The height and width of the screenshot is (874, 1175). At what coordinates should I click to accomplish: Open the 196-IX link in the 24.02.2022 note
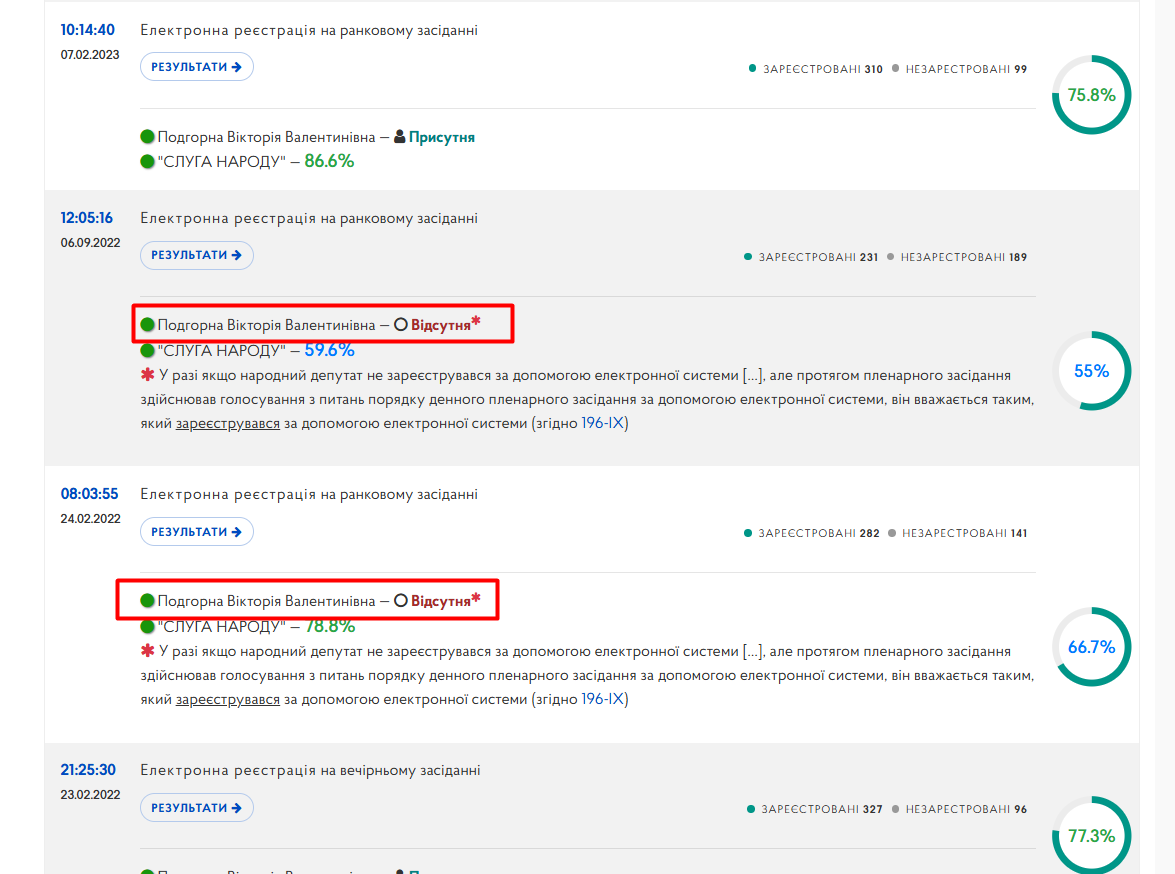point(602,699)
